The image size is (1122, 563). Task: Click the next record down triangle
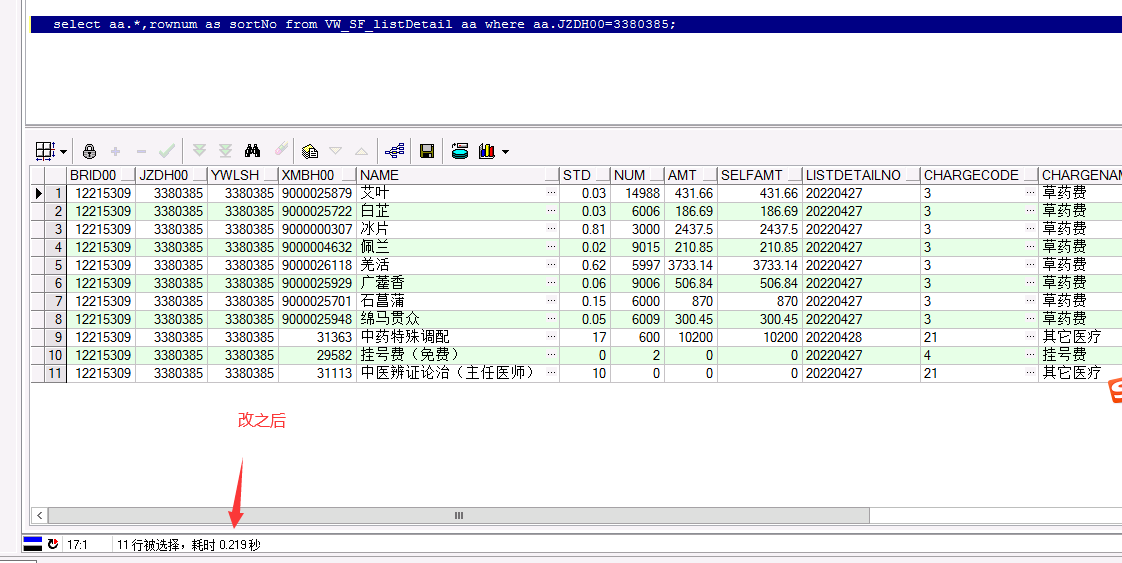coord(336,151)
